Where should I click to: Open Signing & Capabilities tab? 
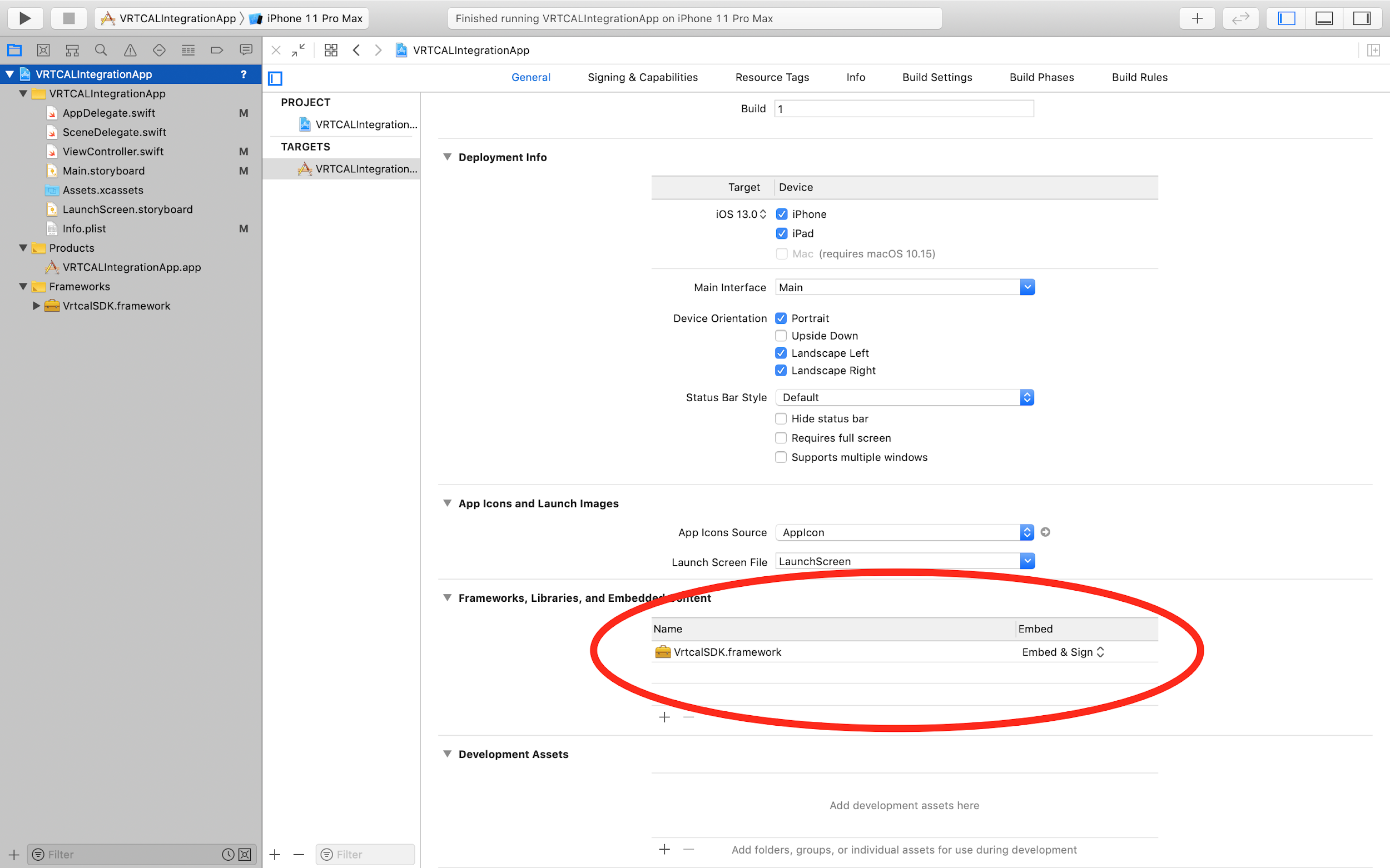pyautogui.click(x=642, y=77)
